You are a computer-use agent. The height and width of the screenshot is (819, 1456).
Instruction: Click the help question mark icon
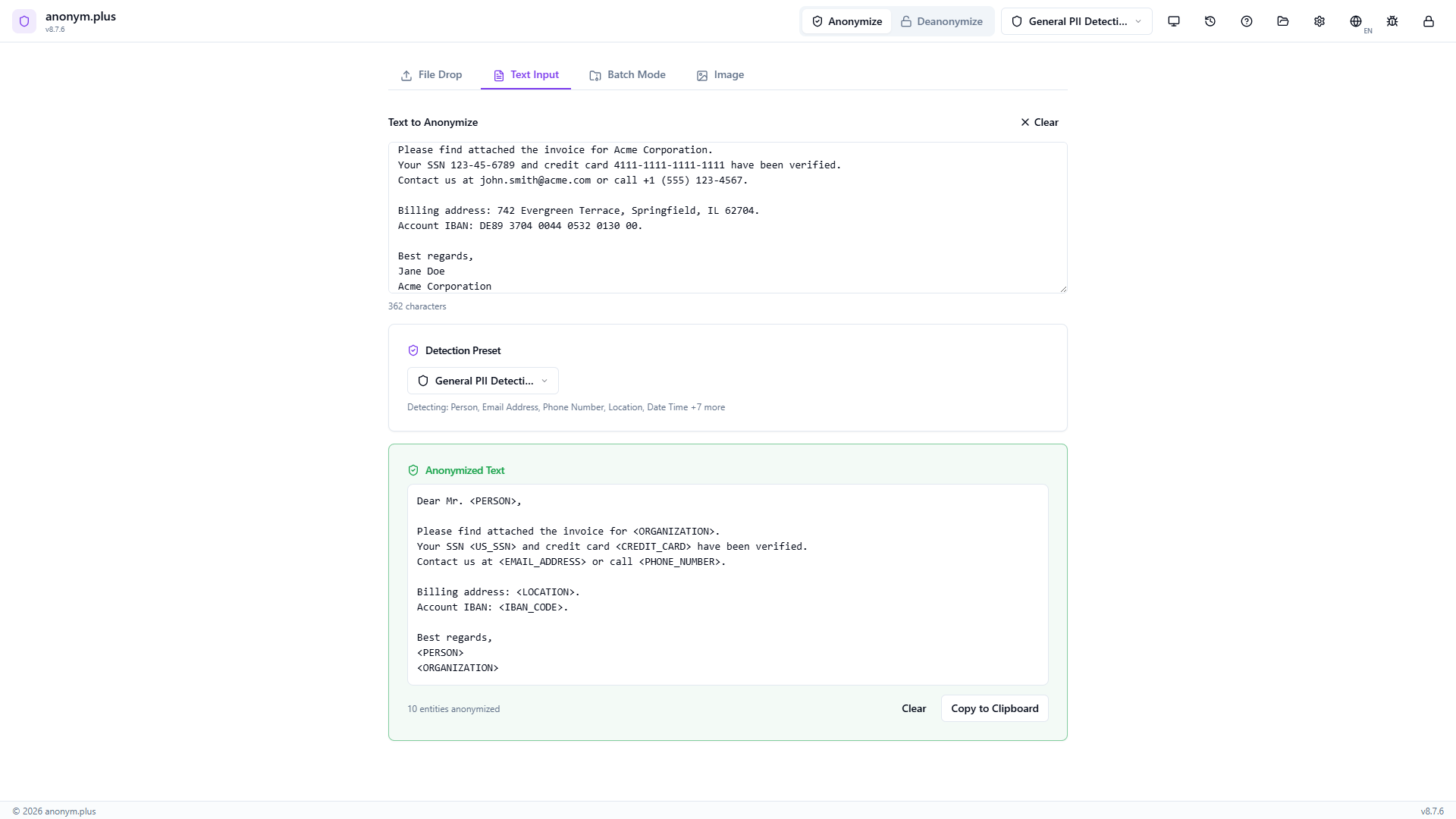click(x=1246, y=21)
